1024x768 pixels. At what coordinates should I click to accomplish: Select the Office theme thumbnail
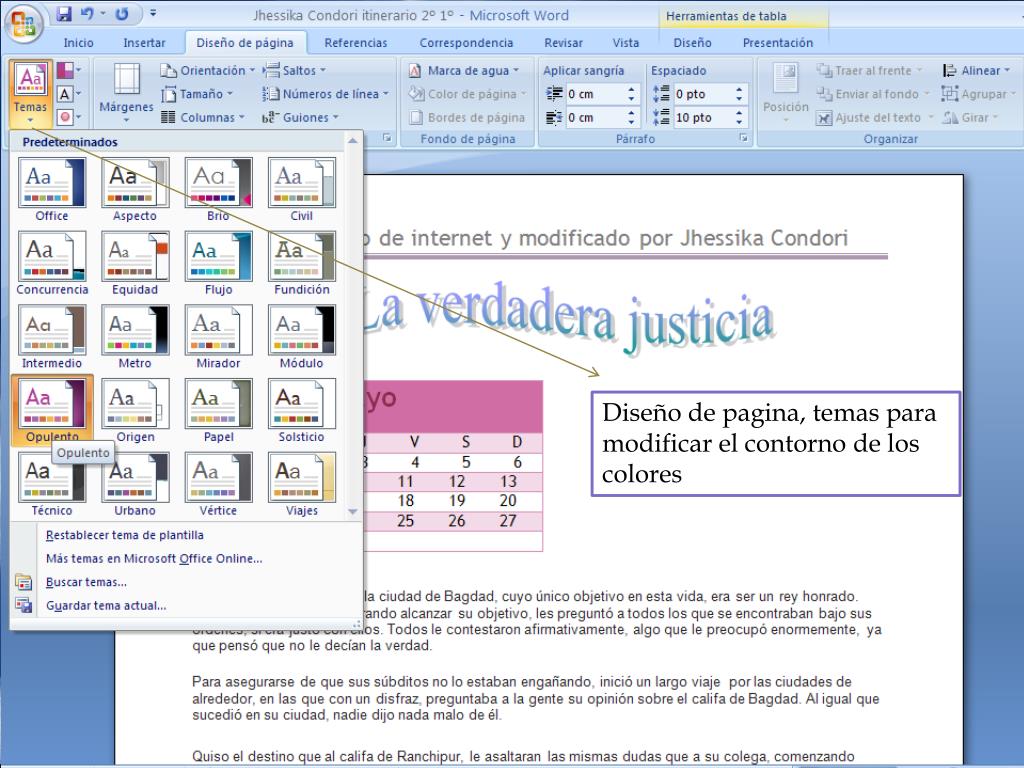tap(52, 189)
